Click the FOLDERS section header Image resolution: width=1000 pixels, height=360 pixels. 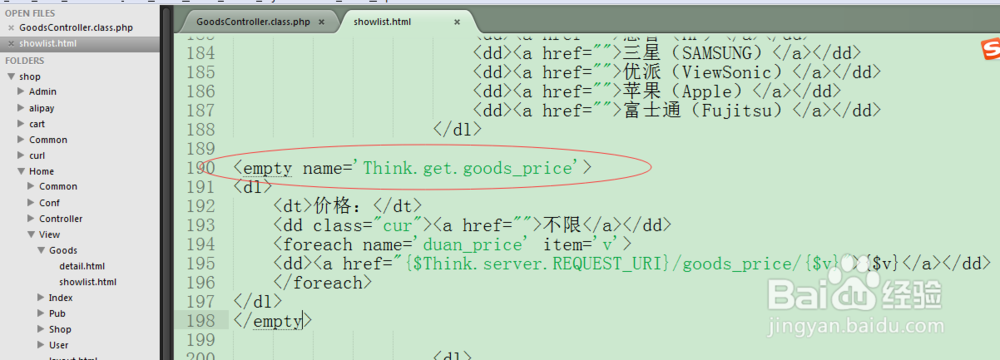pyautogui.click(x=25, y=61)
